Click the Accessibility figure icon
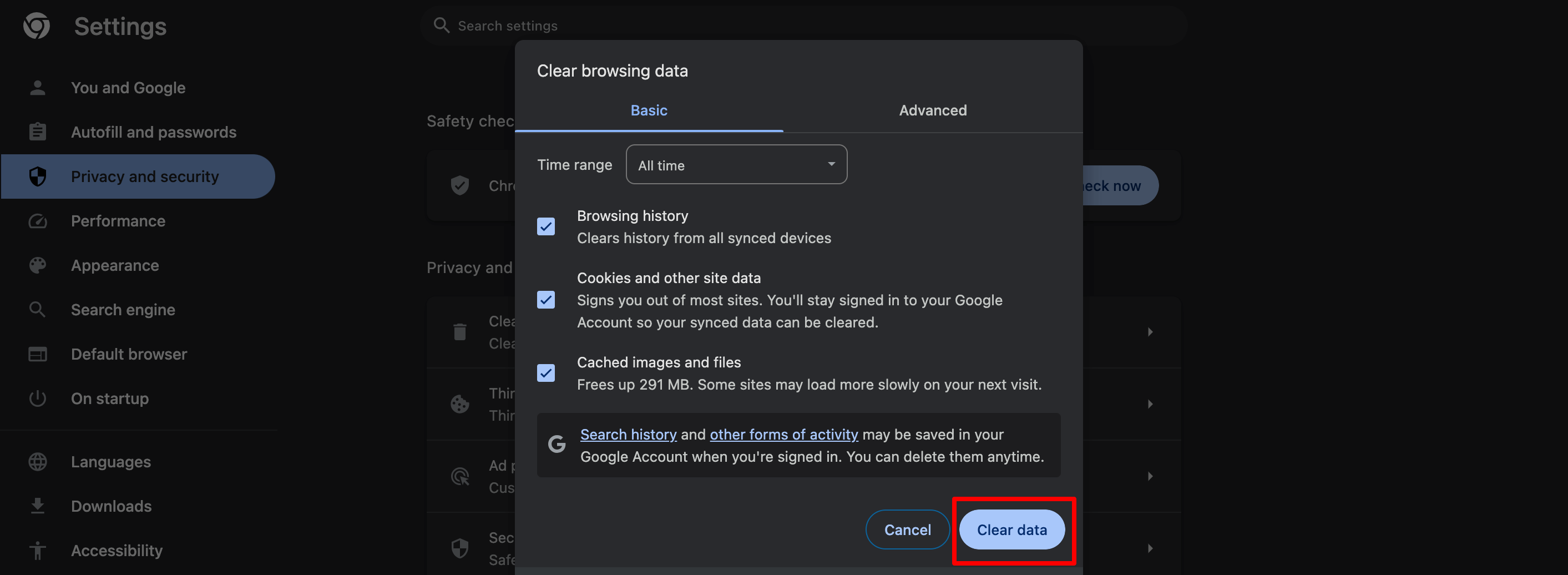This screenshot has width=1568, height=575. (x=38, y=550)
